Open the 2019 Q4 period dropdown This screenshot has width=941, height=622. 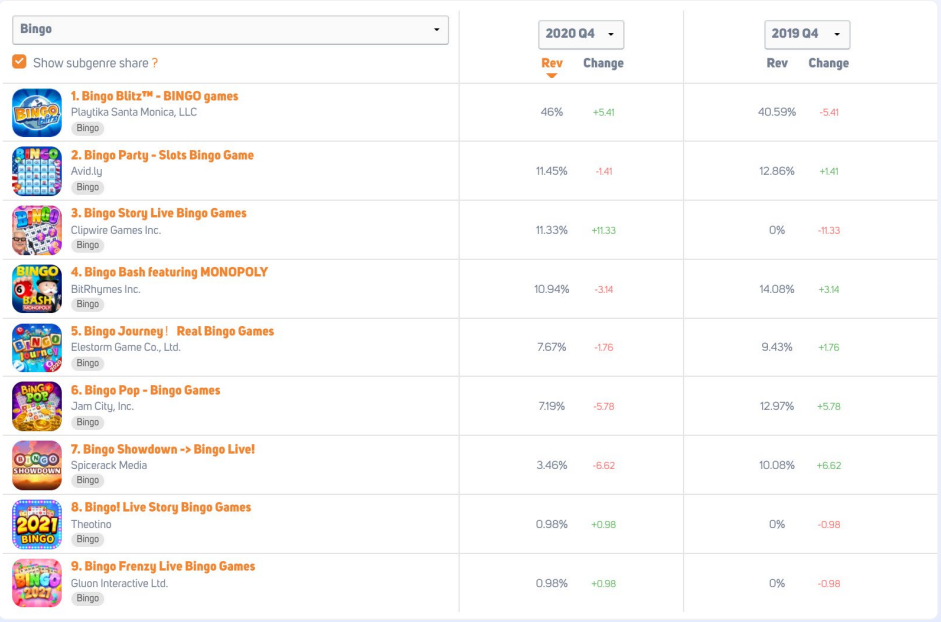click(x=807, y=34)
